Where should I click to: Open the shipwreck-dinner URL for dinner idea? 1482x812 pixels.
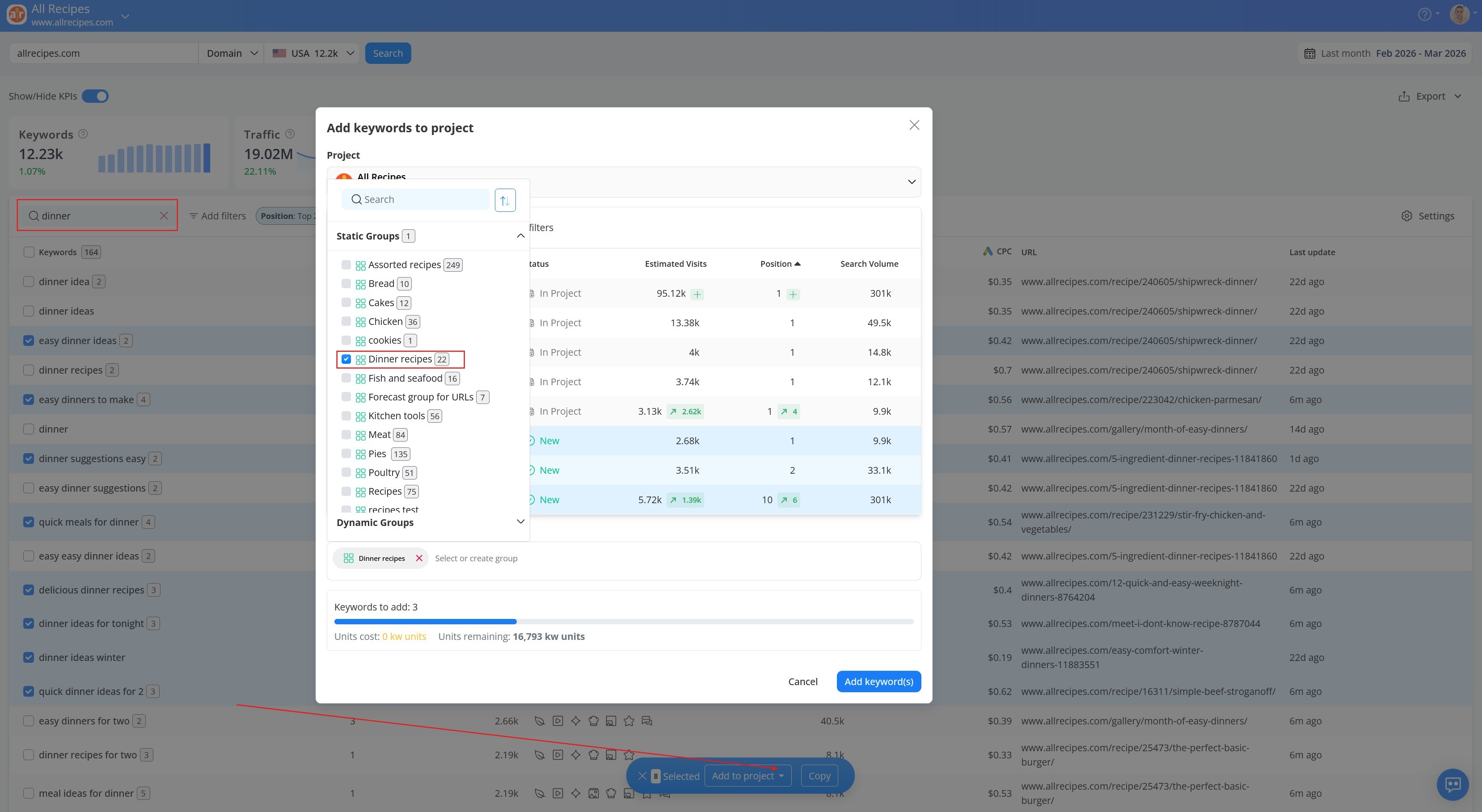(x=1139, y=282)
